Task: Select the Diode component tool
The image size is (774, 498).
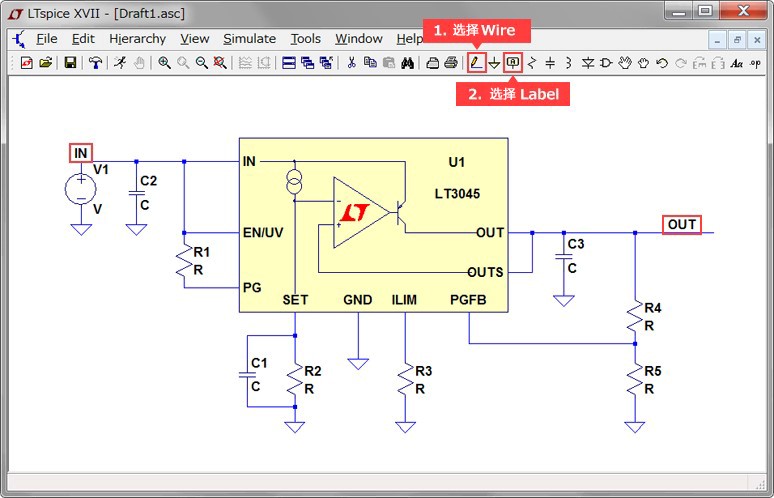Action: pos(588,63)
